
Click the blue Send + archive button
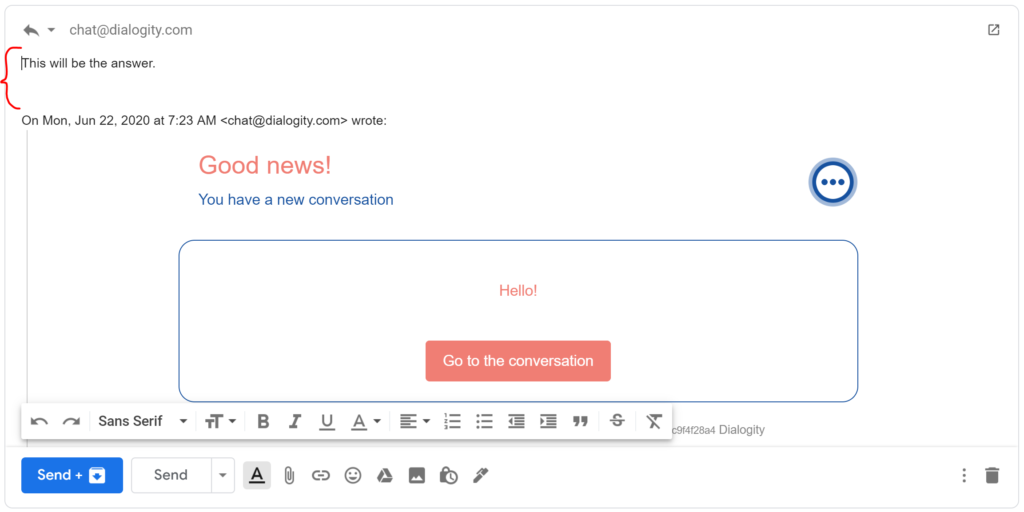coord(72,475)
